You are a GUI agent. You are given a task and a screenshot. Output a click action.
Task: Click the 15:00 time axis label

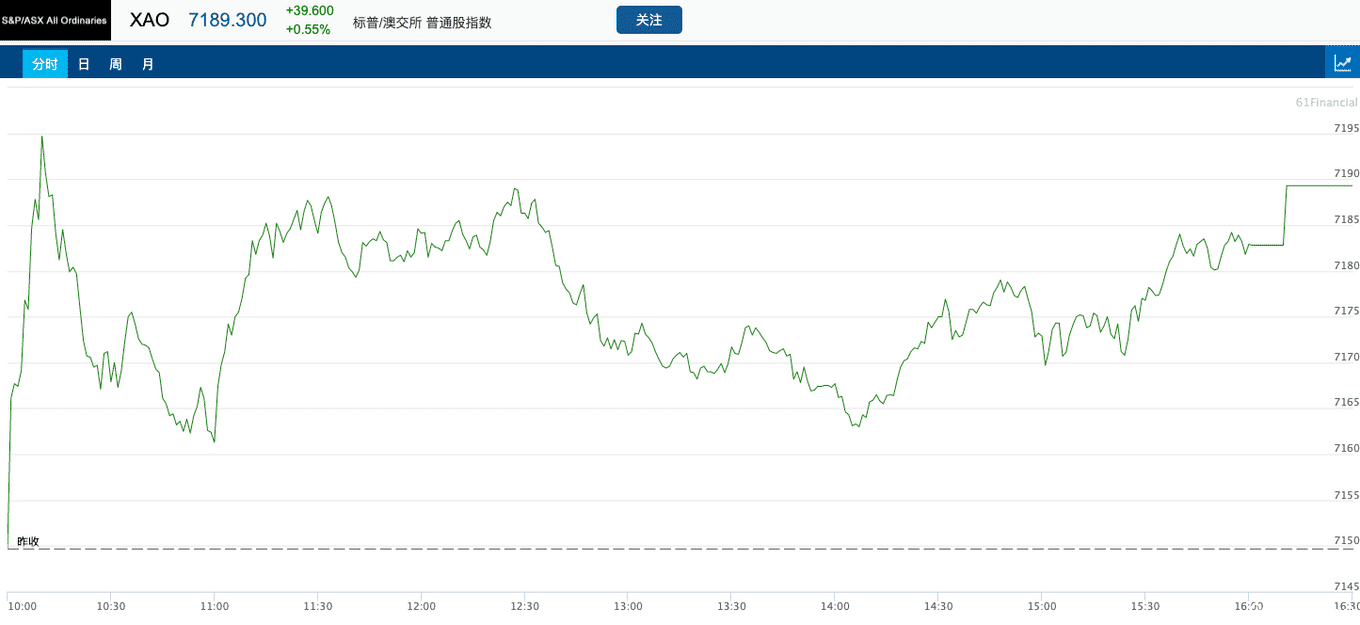pyautogui.click(x=1042, y=606)
